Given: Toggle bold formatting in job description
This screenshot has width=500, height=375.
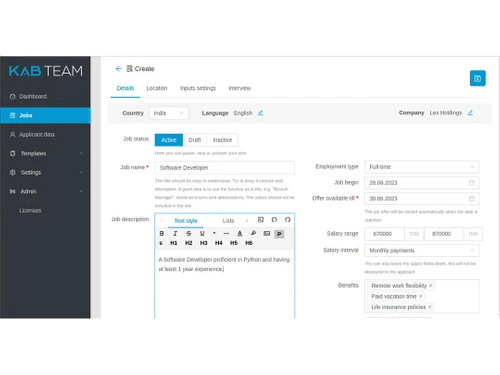Looking at the screenshot, I should [x=162, y=234].
